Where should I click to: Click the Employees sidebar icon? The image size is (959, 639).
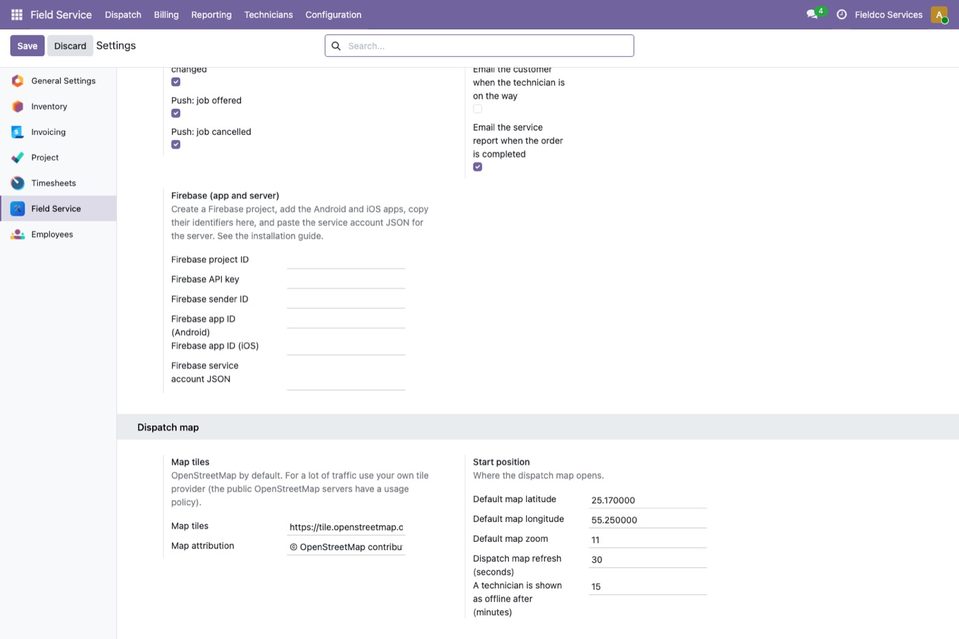click(18, 234)
